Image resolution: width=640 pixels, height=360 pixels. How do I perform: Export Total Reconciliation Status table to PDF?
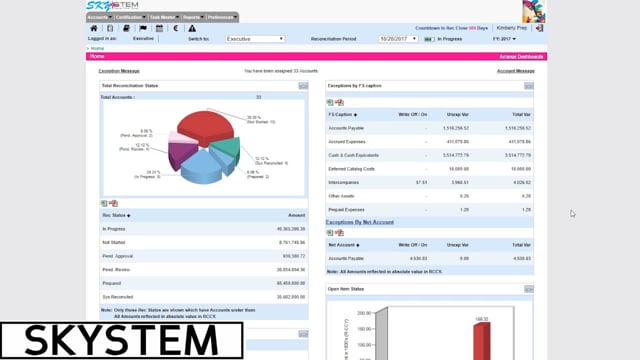pos(113,203)
